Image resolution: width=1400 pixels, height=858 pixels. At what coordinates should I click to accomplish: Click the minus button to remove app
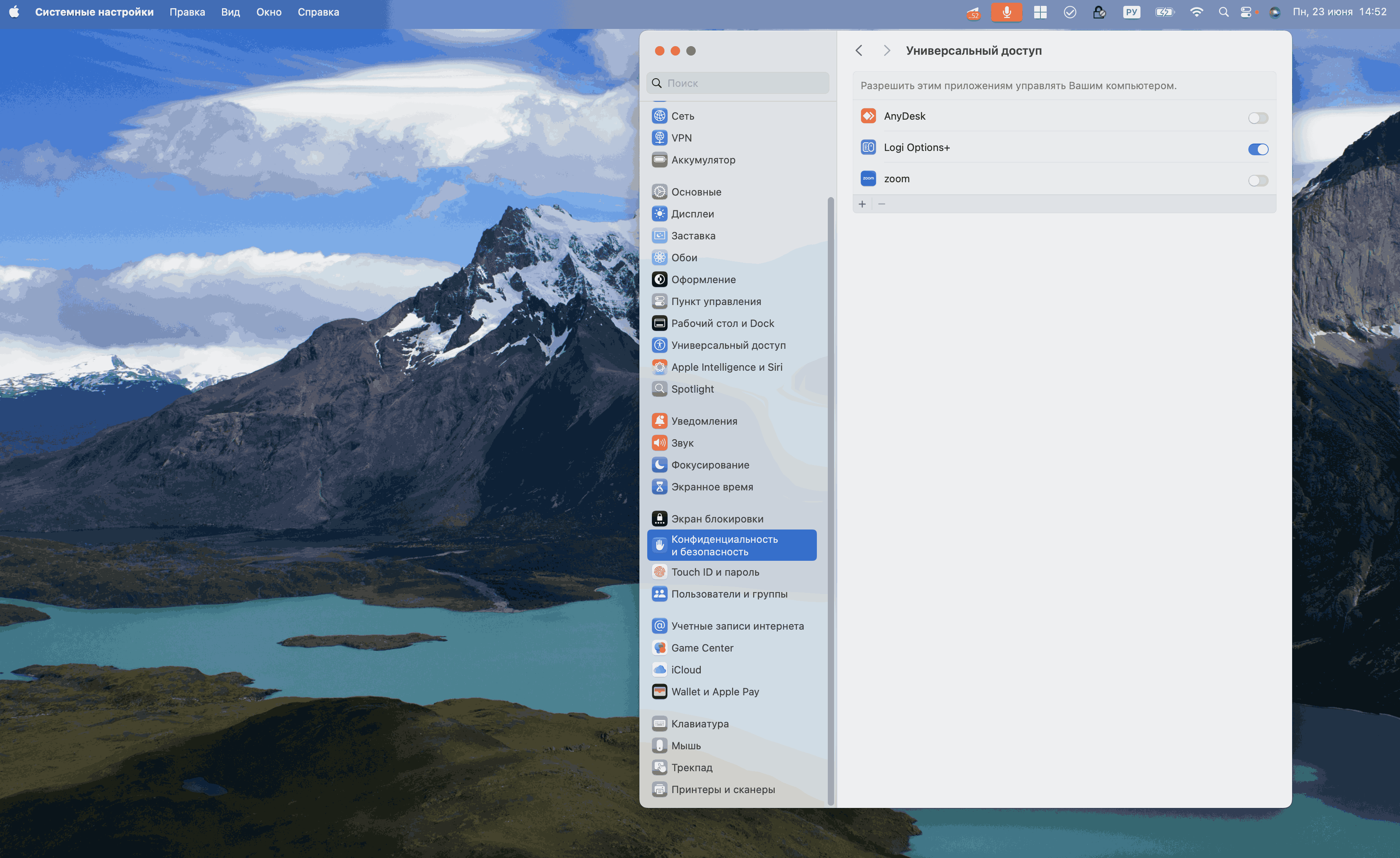(x=882, y=204)
